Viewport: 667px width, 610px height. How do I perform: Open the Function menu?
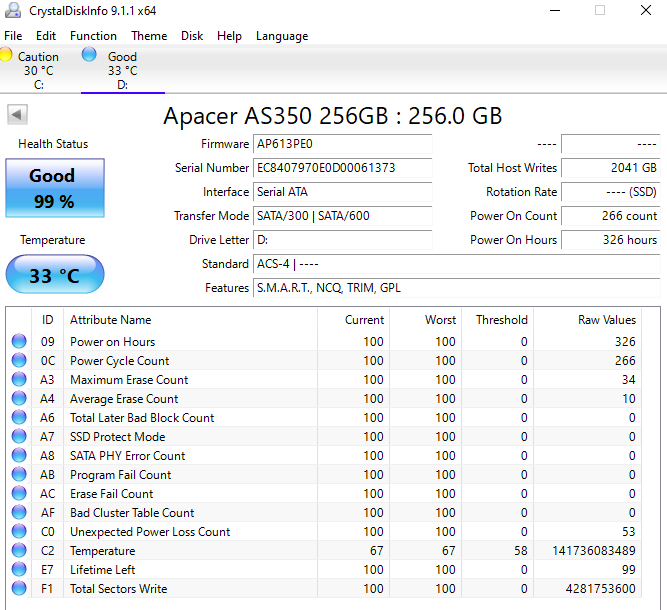[93, 36]
